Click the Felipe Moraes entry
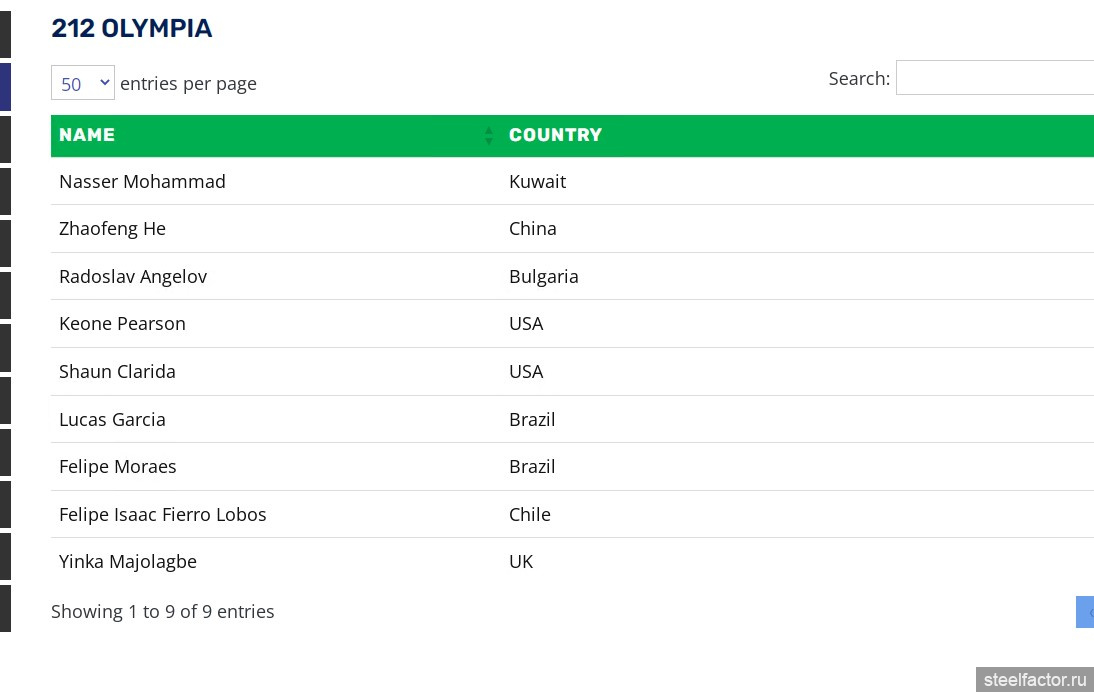The image size is (1094, 692). tap(117, 467)
